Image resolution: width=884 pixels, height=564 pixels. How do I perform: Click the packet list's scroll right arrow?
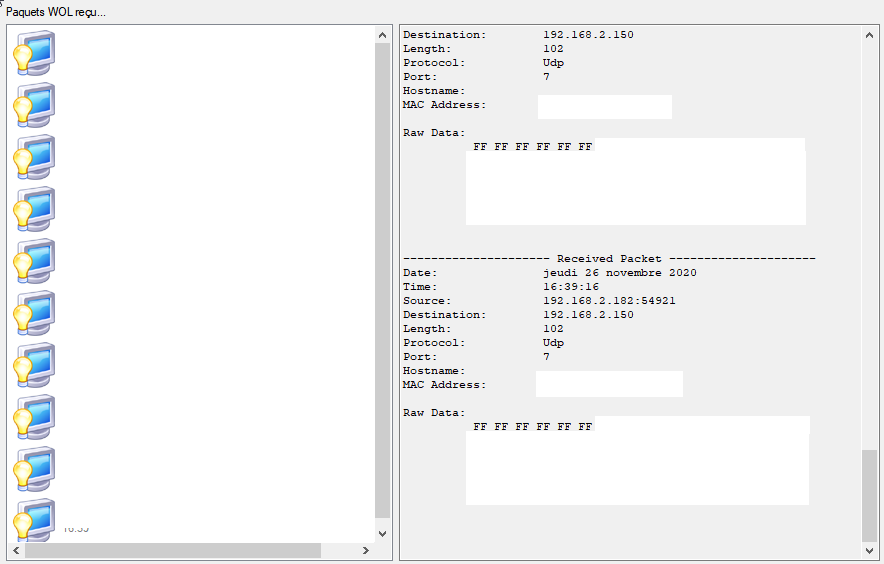tap(366, 550)
